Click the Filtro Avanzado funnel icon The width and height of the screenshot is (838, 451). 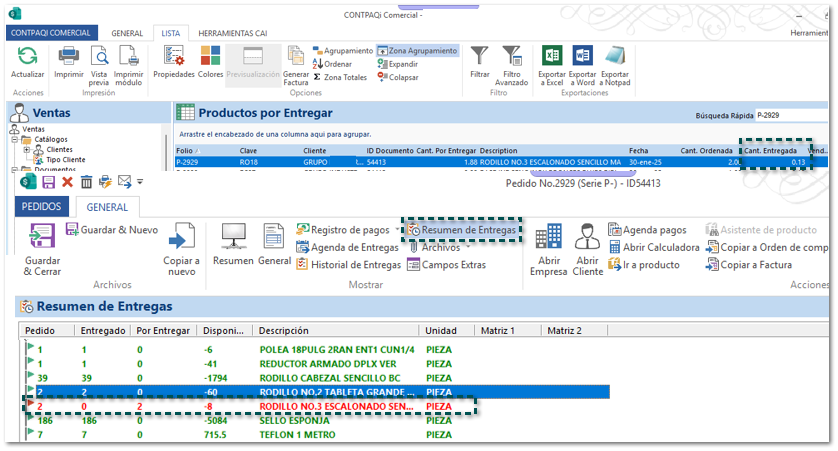pyautogui.click(x=512, y=57)
